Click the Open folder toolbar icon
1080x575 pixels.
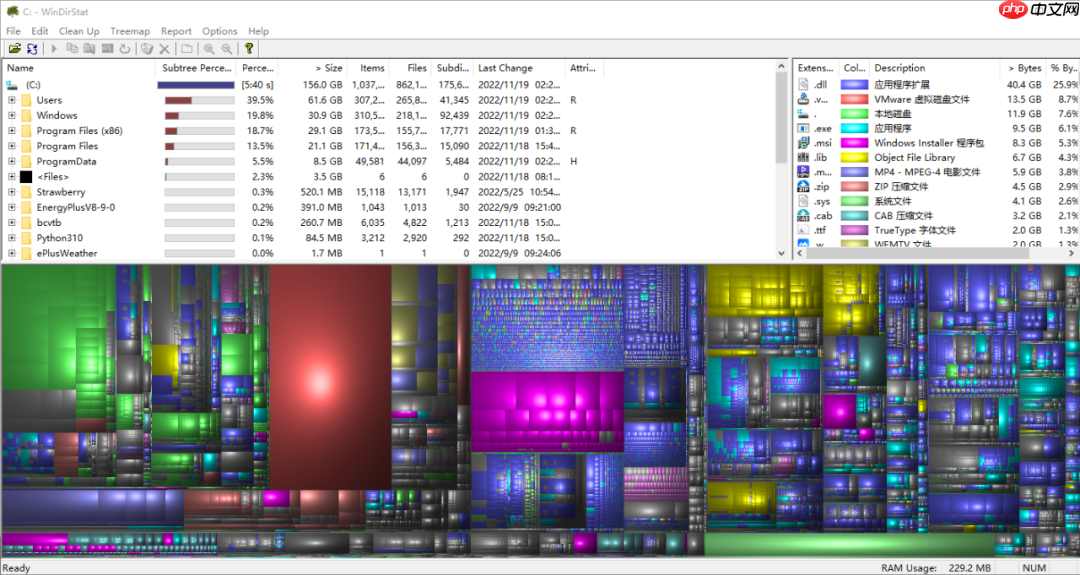14,48
